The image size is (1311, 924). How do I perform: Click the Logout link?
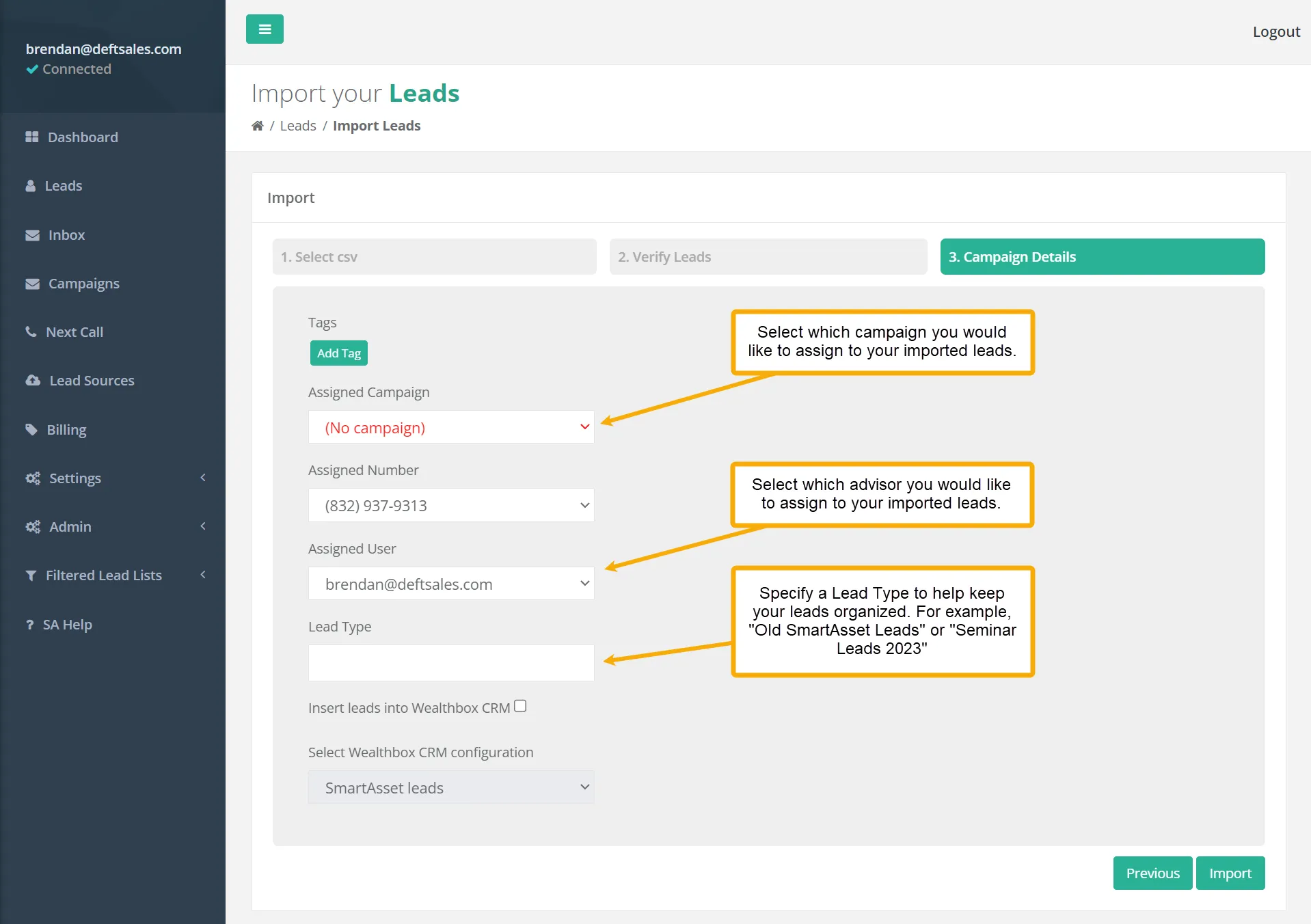pos(1276,31)
